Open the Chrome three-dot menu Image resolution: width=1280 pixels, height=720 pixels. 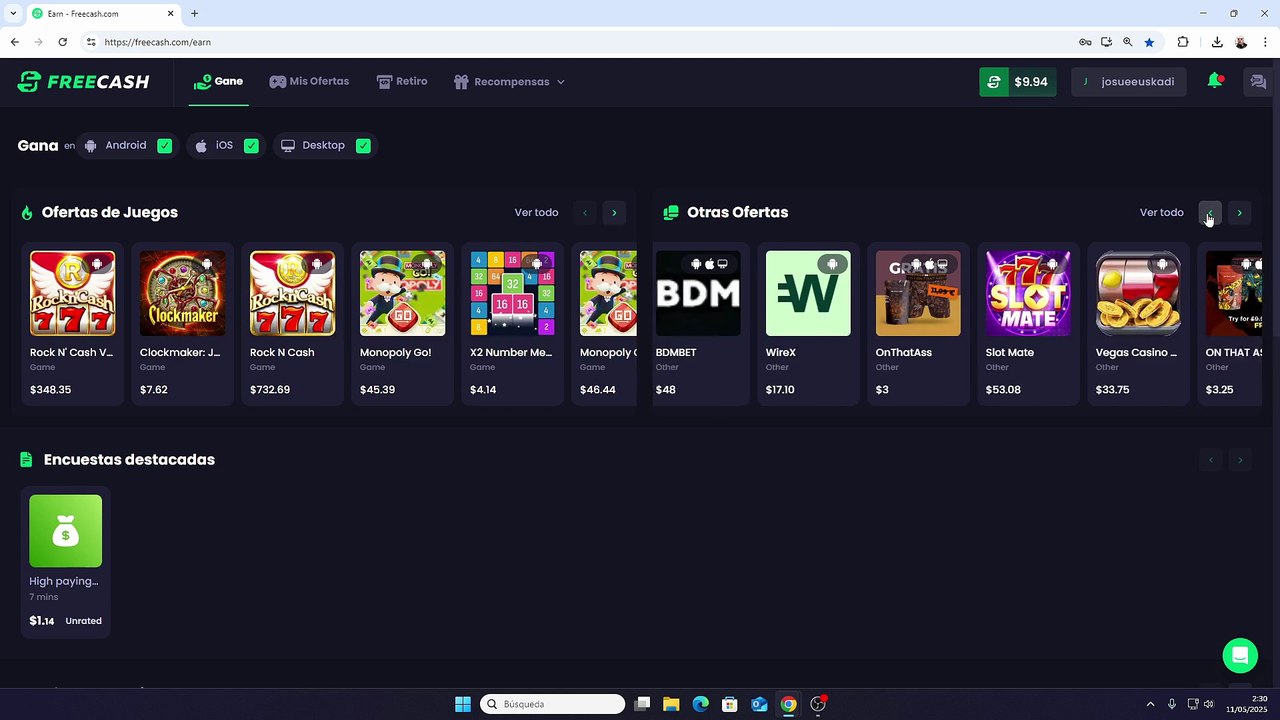1265,42
